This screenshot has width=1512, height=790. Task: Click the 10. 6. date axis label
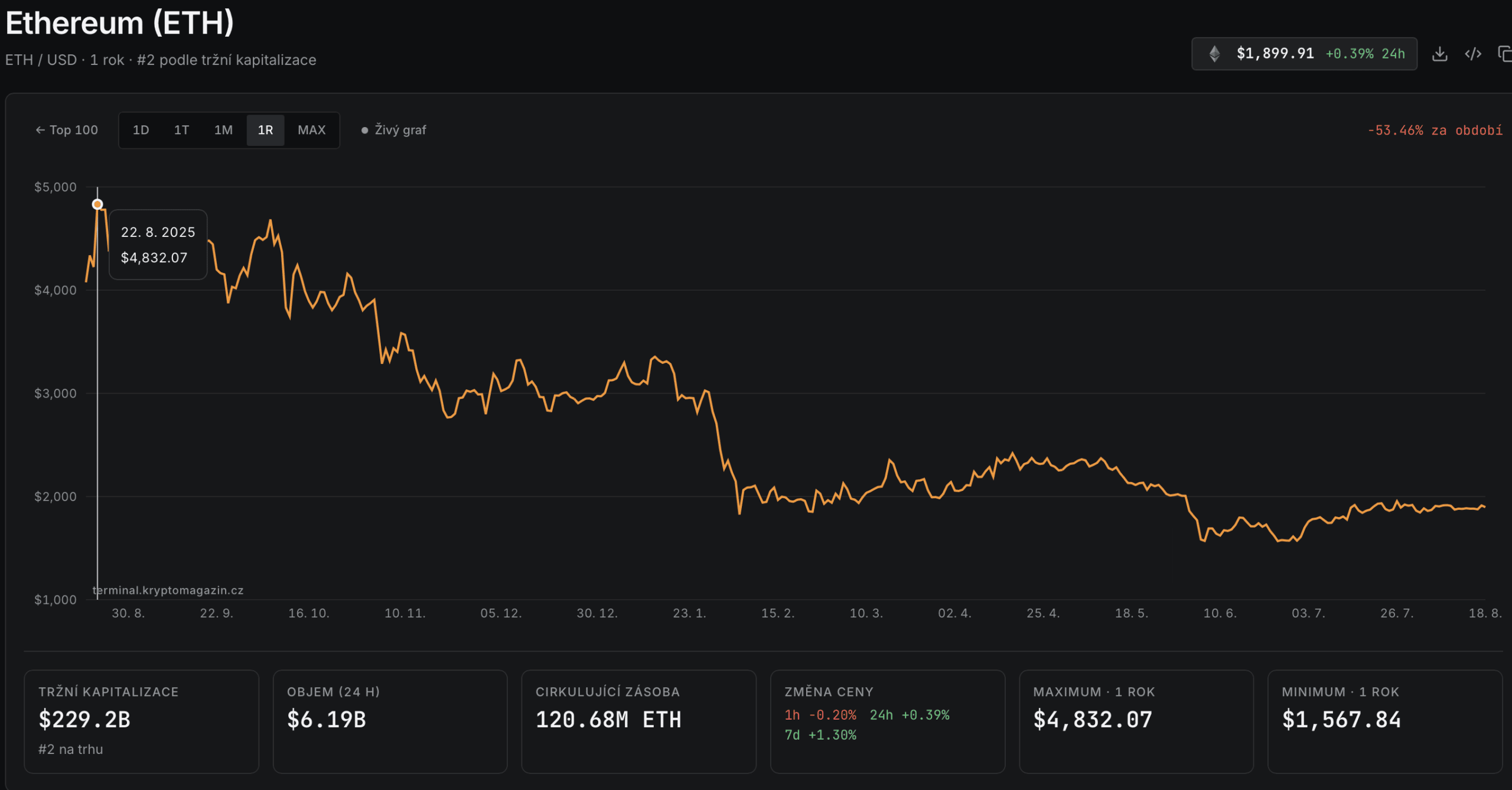click(x=1220, y=613)
